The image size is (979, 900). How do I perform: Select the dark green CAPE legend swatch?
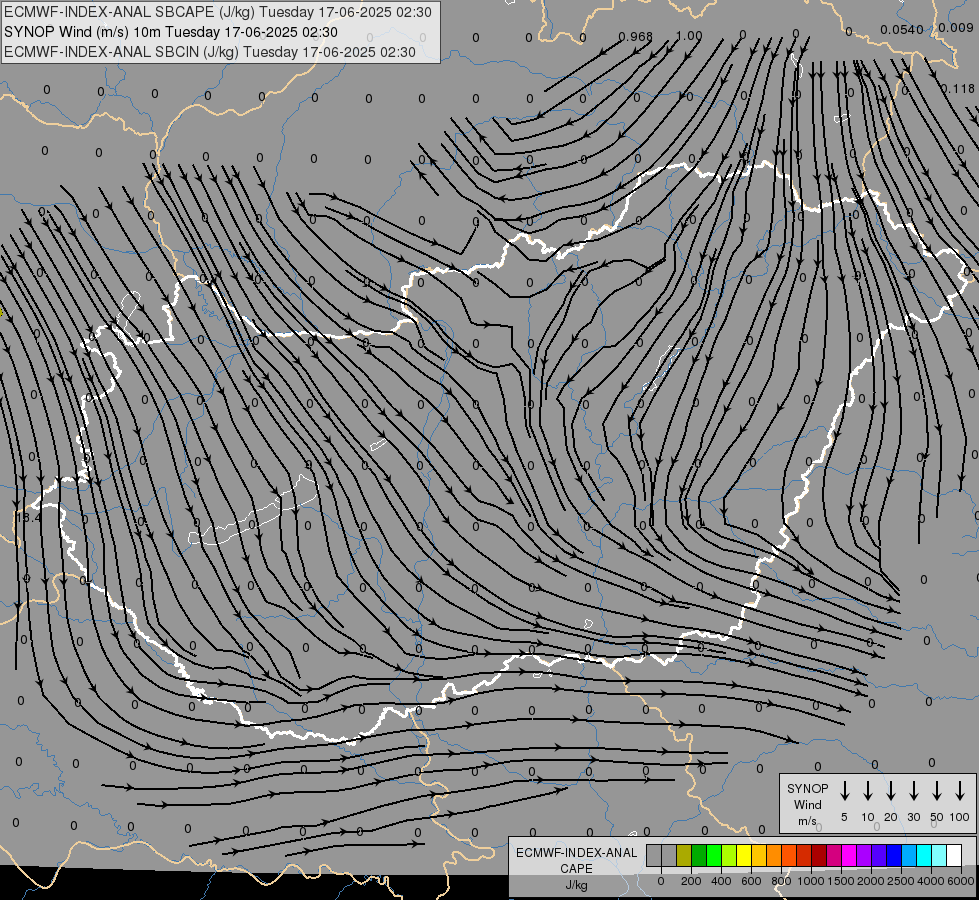click(699, 855)
